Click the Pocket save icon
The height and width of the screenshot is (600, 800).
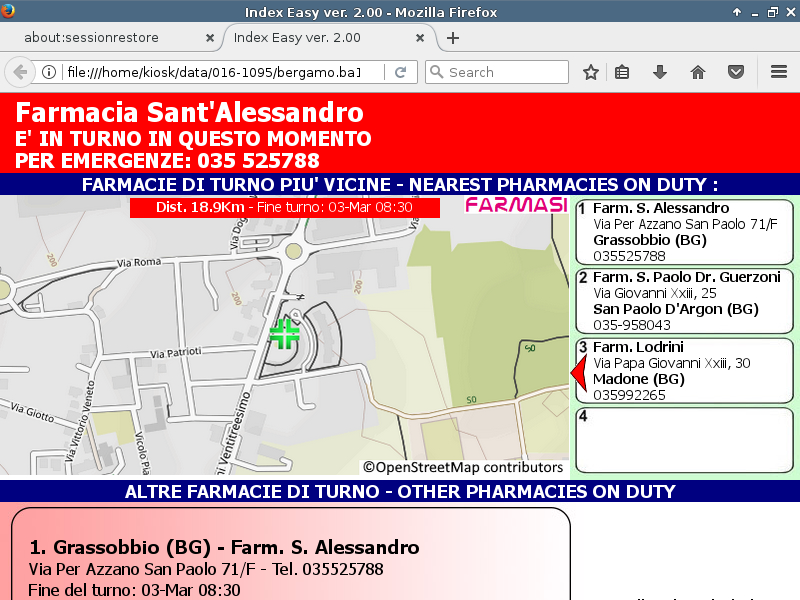pyautogui.click(x=735, y=72)
